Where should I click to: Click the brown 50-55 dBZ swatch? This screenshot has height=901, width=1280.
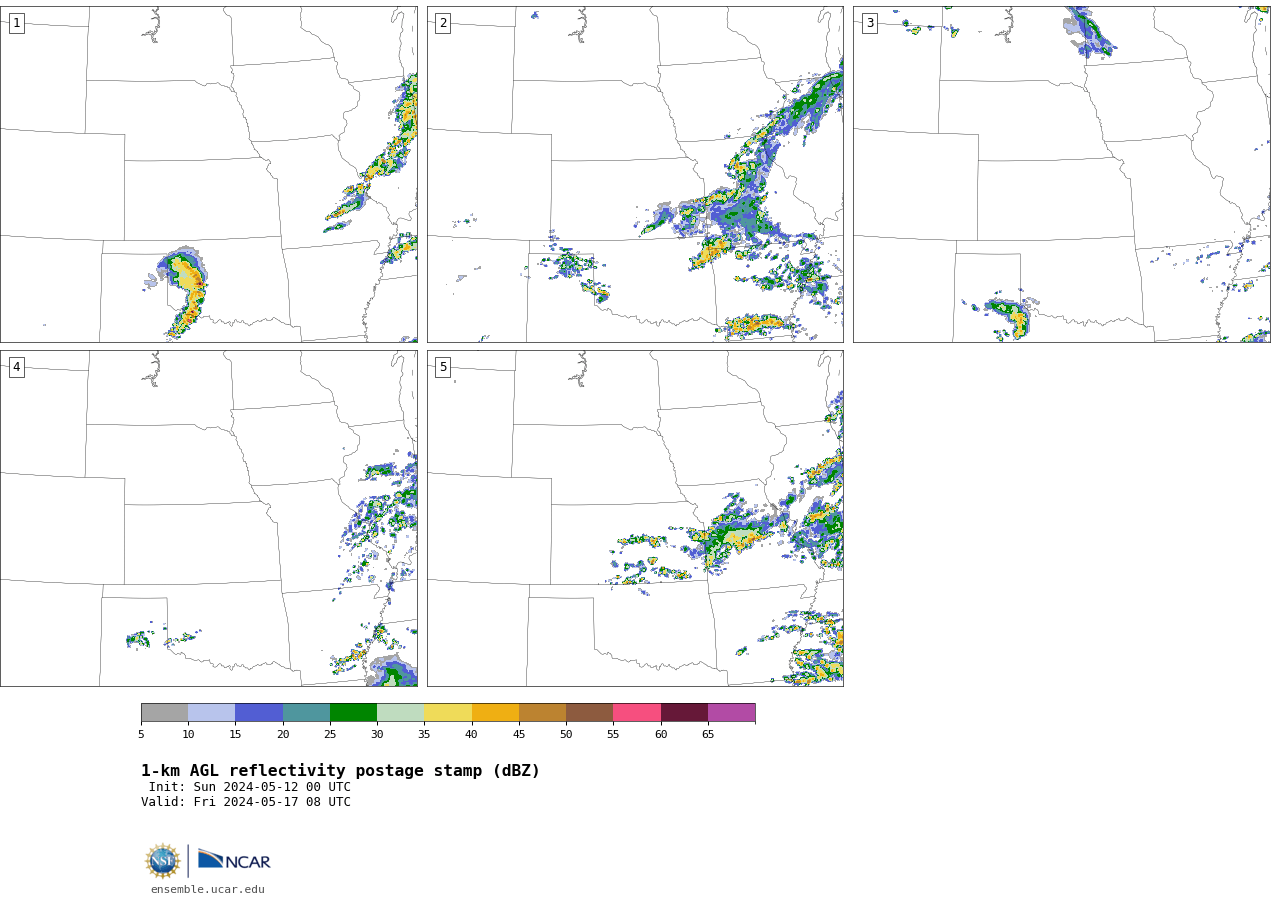click(x=589, y=712)
